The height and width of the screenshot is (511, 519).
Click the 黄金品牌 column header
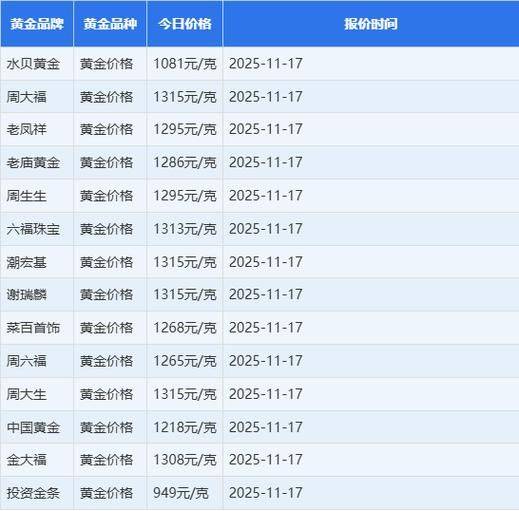pos(37,24)
